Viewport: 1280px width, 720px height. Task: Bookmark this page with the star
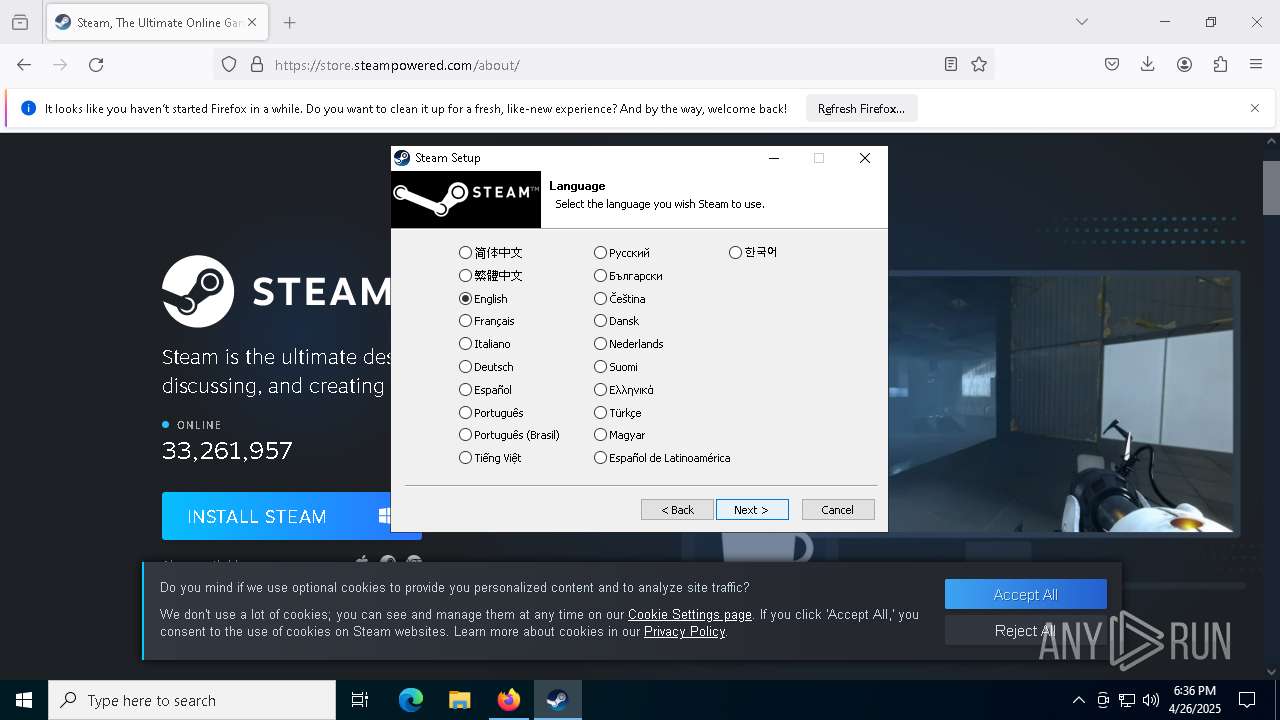click(x=979, y=65)
